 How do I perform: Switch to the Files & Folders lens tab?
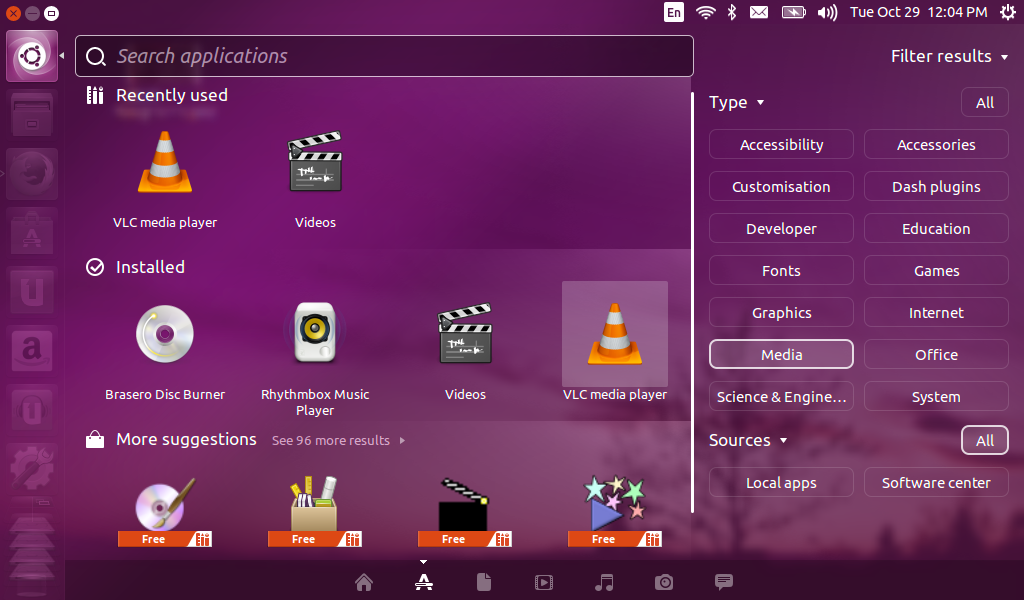click(x=484, y=582)
